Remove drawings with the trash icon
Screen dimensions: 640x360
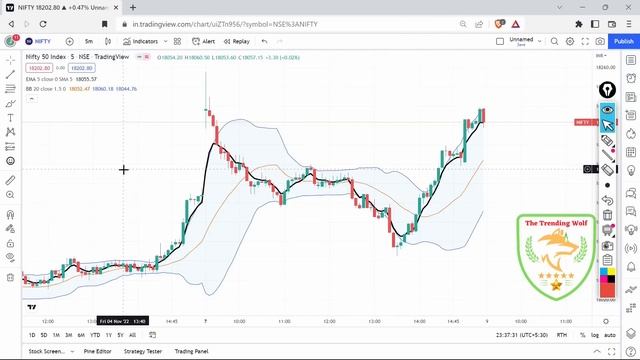10,278
